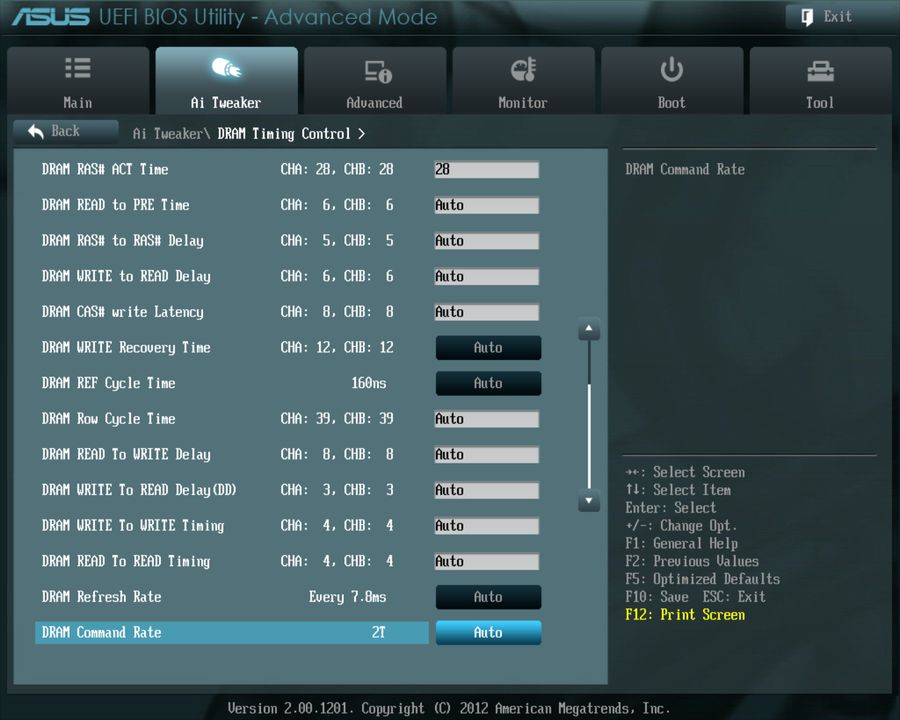Open DRAM REF Cycle Time Auto dropdown
900x720 pixels.
488,383
